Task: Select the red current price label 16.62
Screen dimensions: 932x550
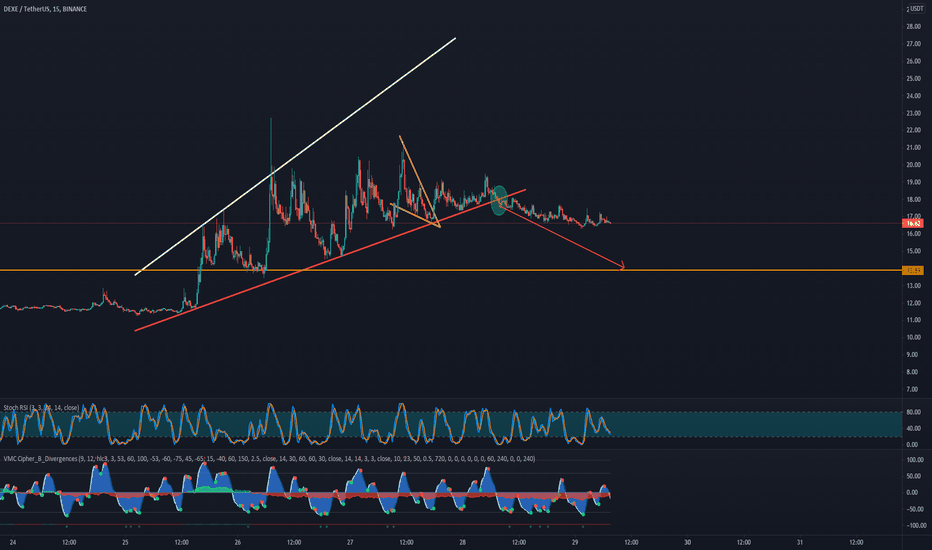Action: pyautogui.click(x=912, y=224)
